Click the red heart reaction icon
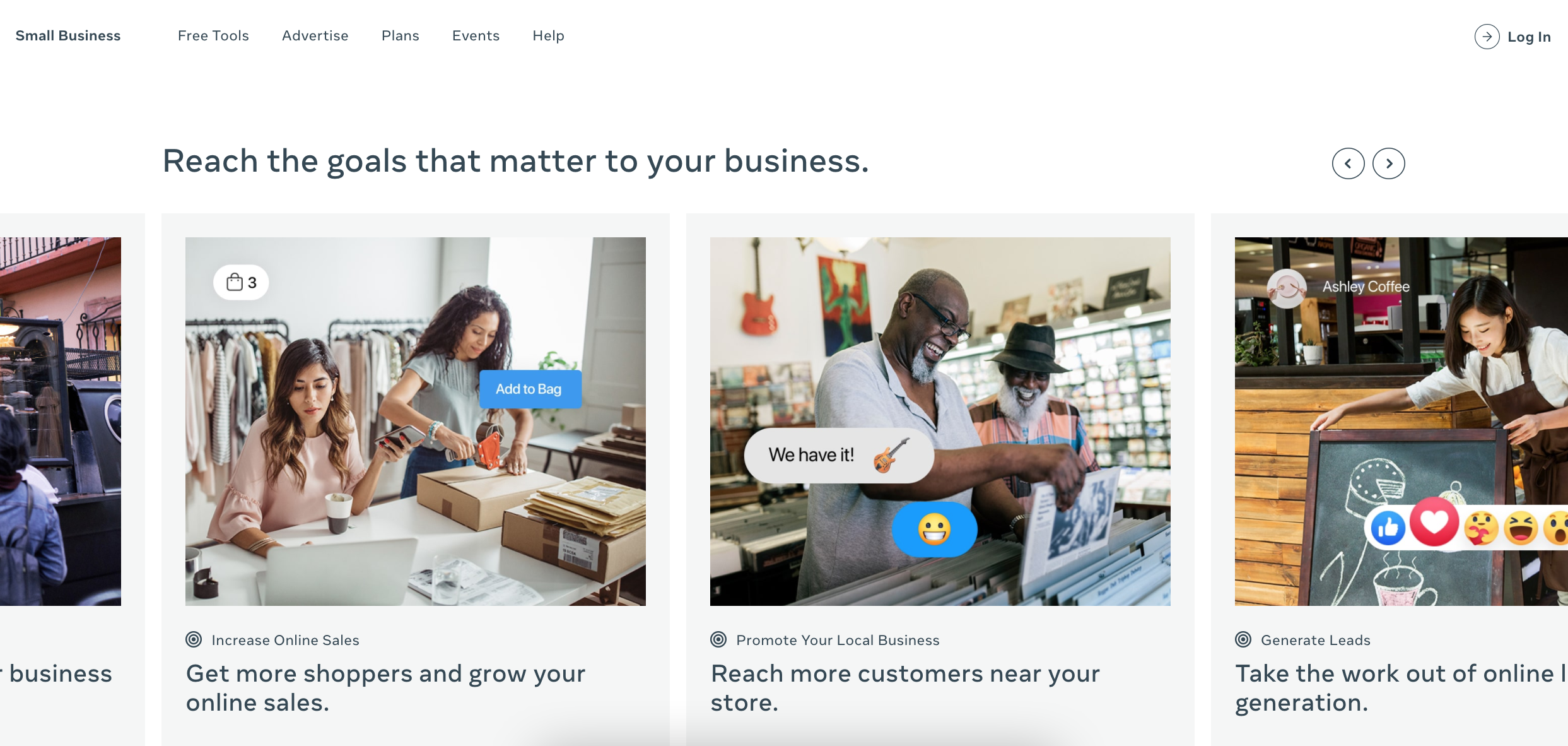 point(1434,522)
